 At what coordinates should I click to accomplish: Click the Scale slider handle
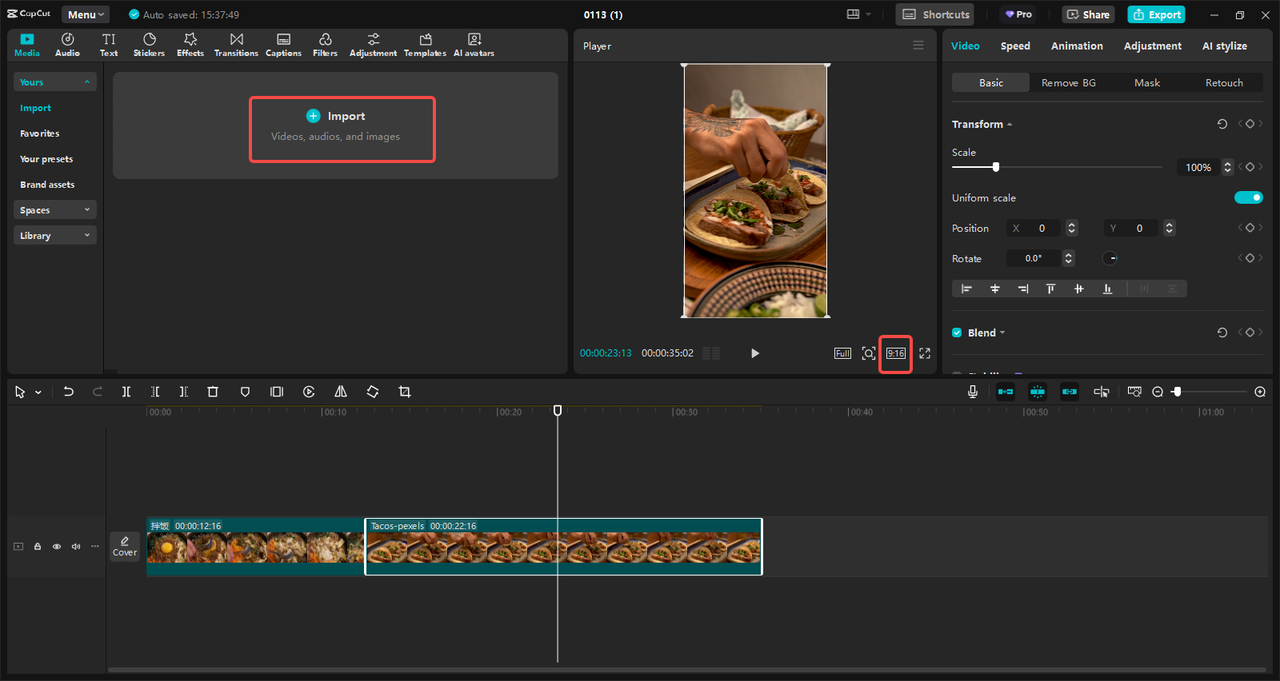995,167
